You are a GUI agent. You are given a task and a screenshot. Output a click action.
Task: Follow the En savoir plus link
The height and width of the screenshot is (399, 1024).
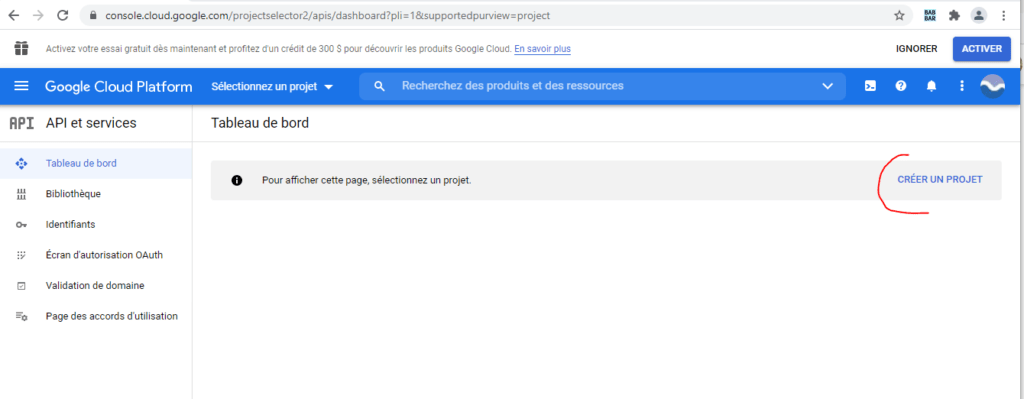542,49
